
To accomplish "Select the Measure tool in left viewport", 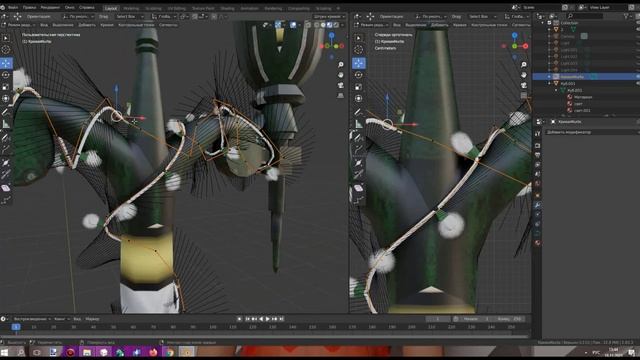I will pos(6,124).
